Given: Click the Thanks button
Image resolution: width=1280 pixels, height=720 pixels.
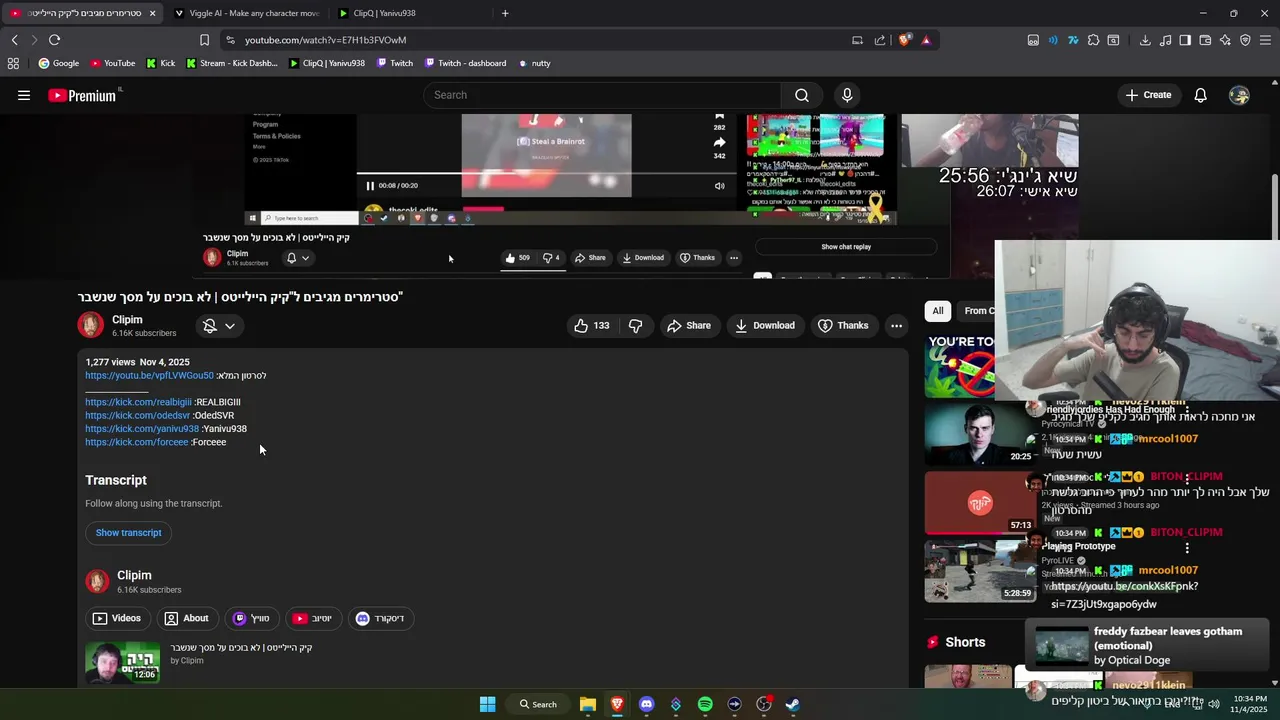Looking at the screenshot, I should click(x=843, y=325).
